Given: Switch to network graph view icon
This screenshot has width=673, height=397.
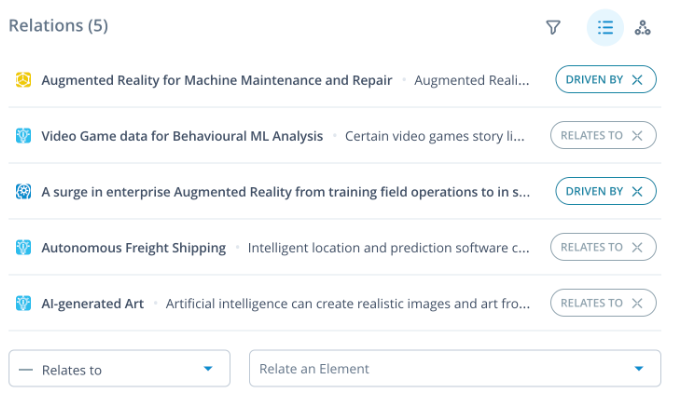Looking at the screenshot, I should point(643,27).
